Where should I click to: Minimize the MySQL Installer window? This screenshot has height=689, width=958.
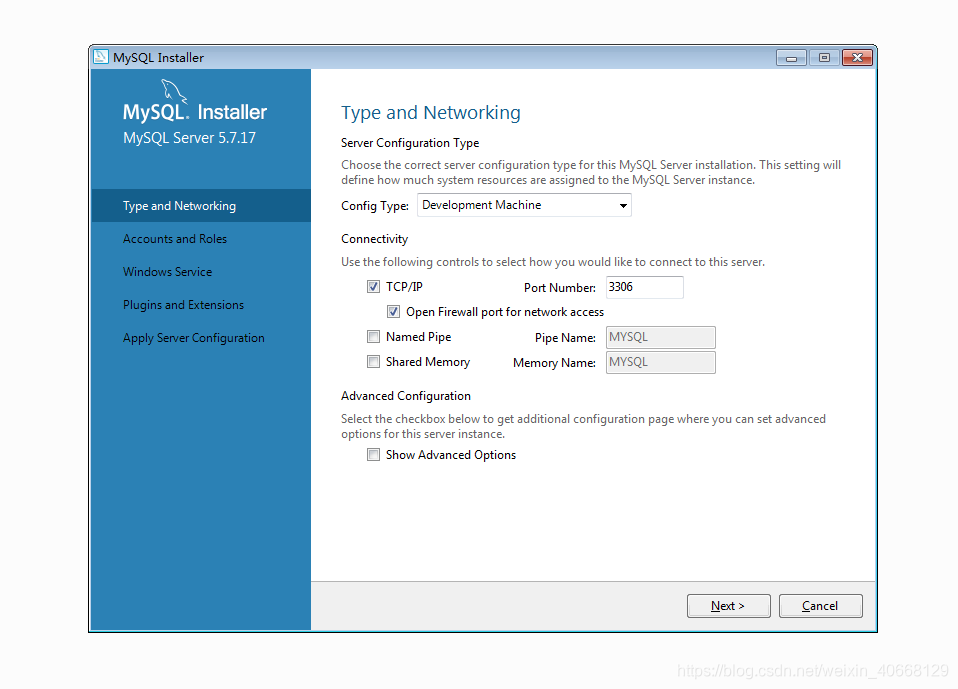tap(791, 57)
